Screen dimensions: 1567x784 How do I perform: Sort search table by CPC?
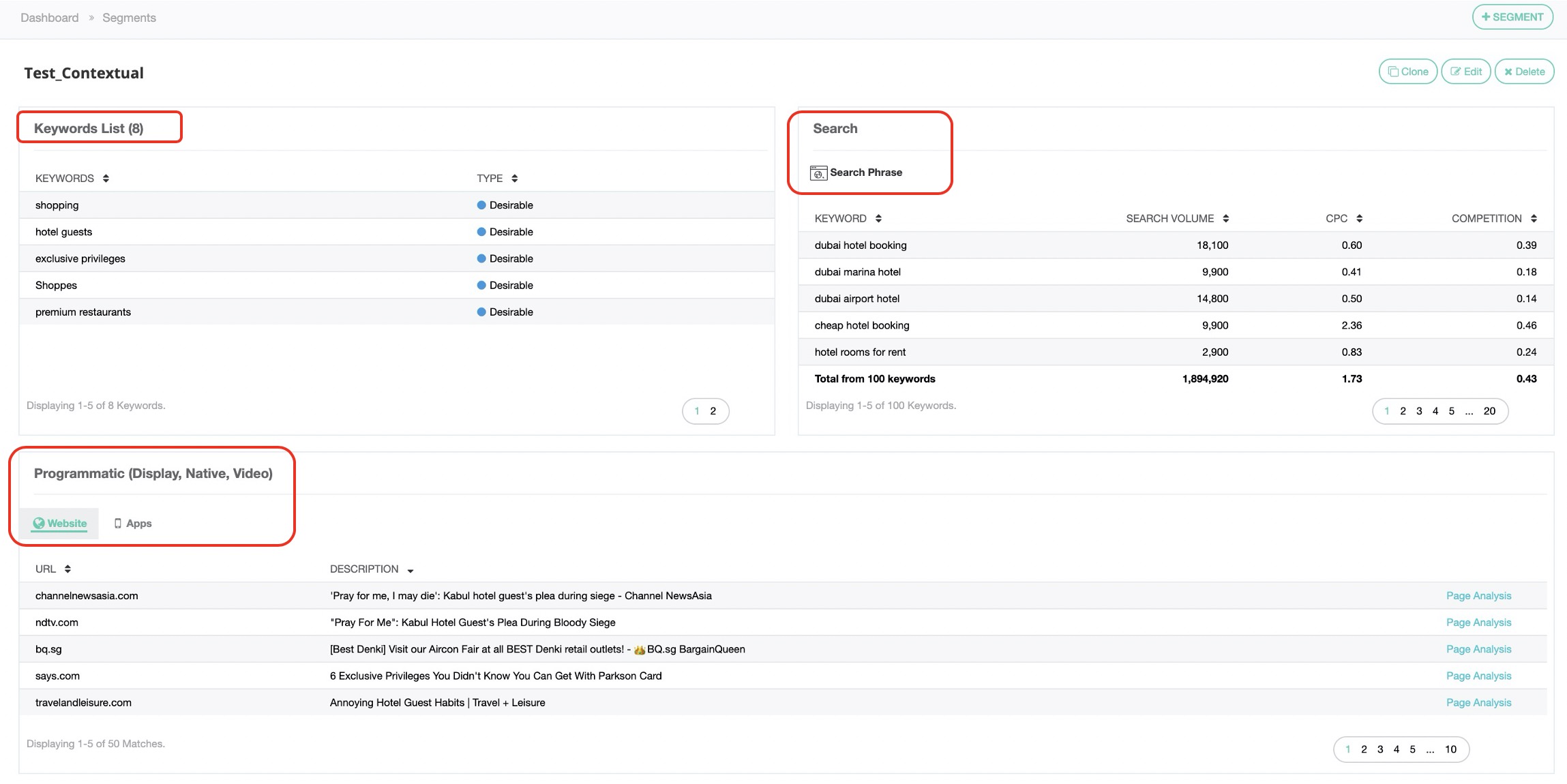point(1359,219)
